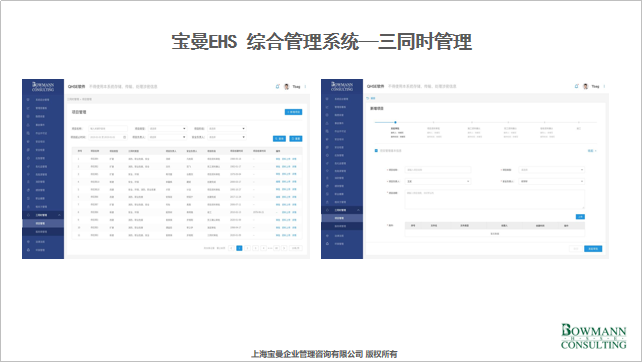Click date range field in left screenshot filters
The width and height of the screenshot is (643, 363).
108,137
